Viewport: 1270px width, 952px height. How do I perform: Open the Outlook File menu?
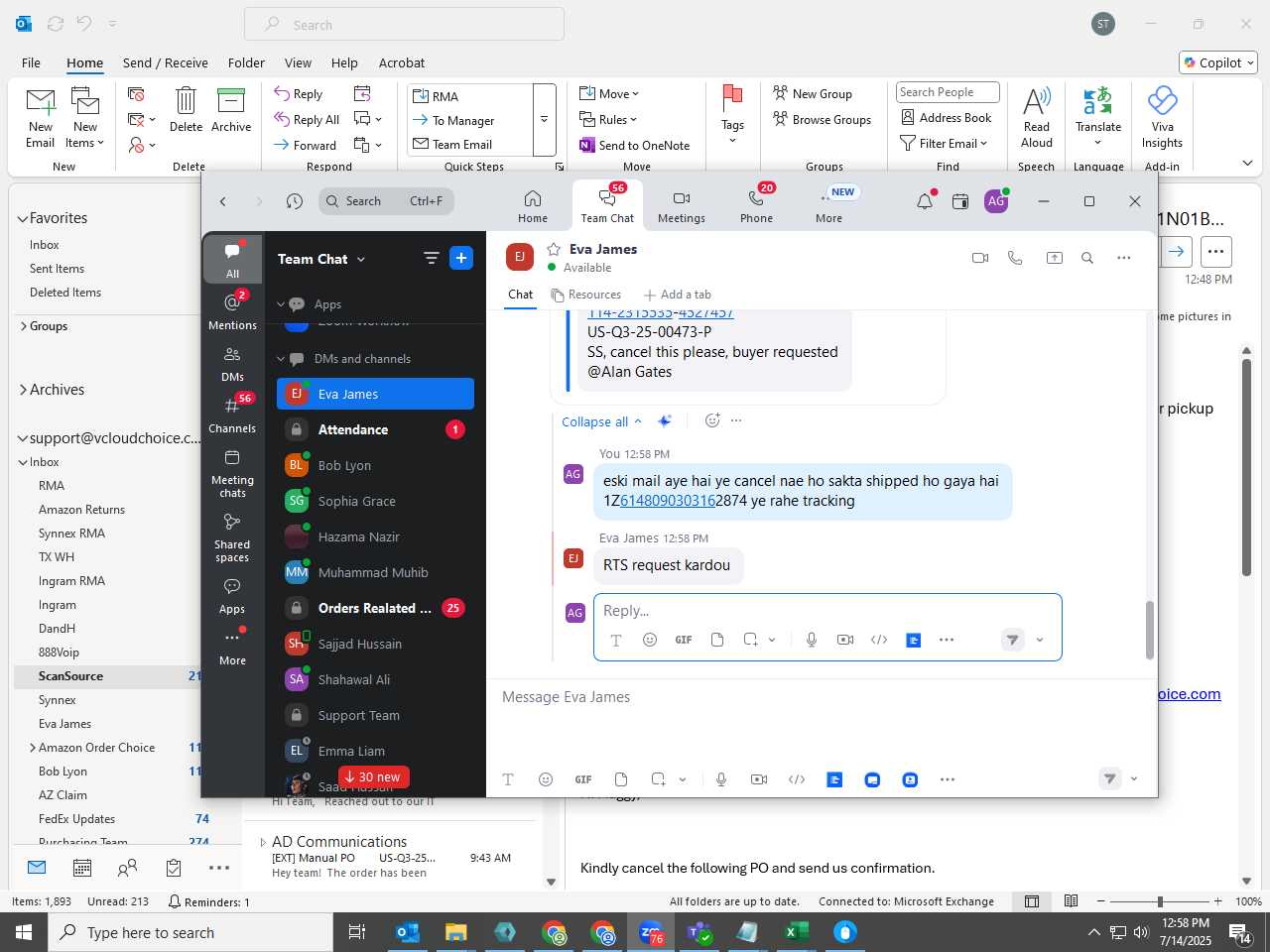coord(32,62)
